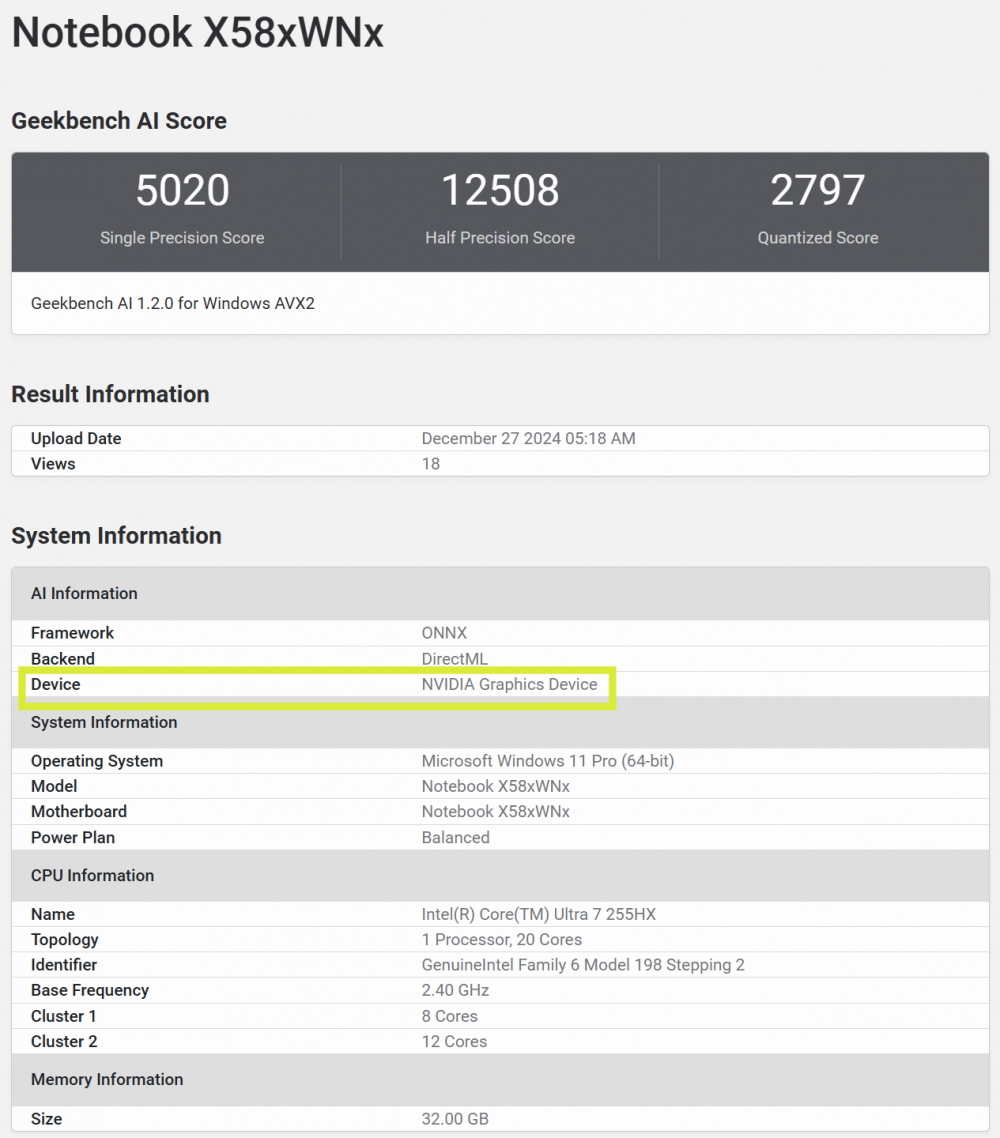Click the DirectML backend value
This screenshot has width=1000, height=1138.
click(454, 658)
